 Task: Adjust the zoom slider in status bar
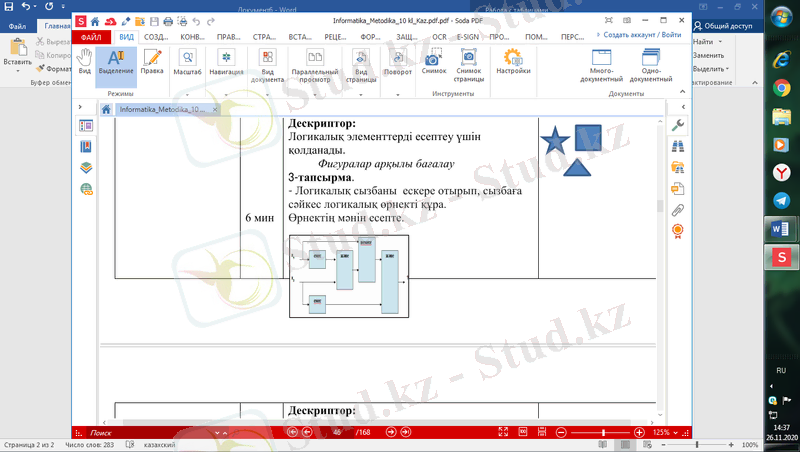(602, 432)
